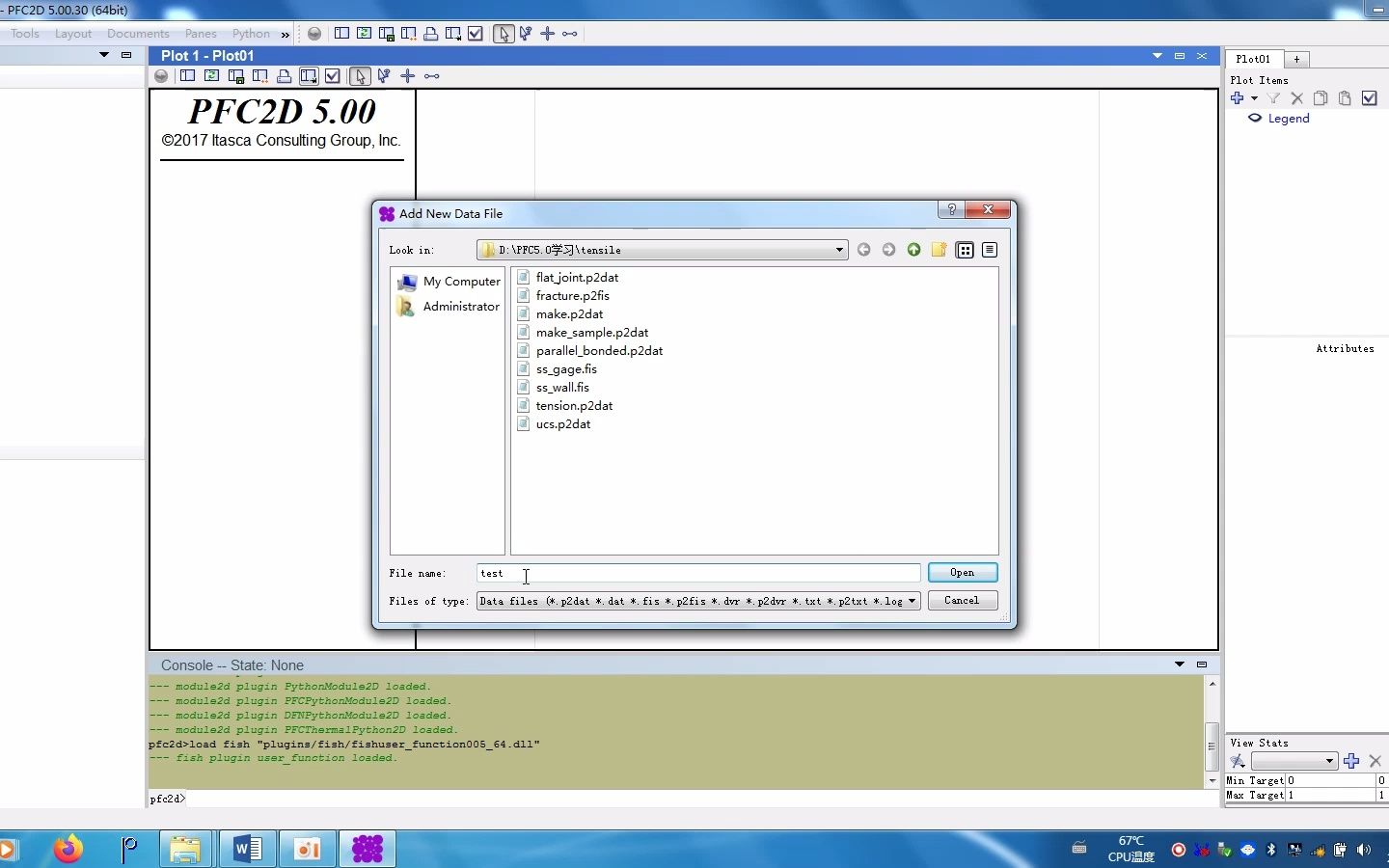Click the Create New Folder icon

click(x=939, y=250)
